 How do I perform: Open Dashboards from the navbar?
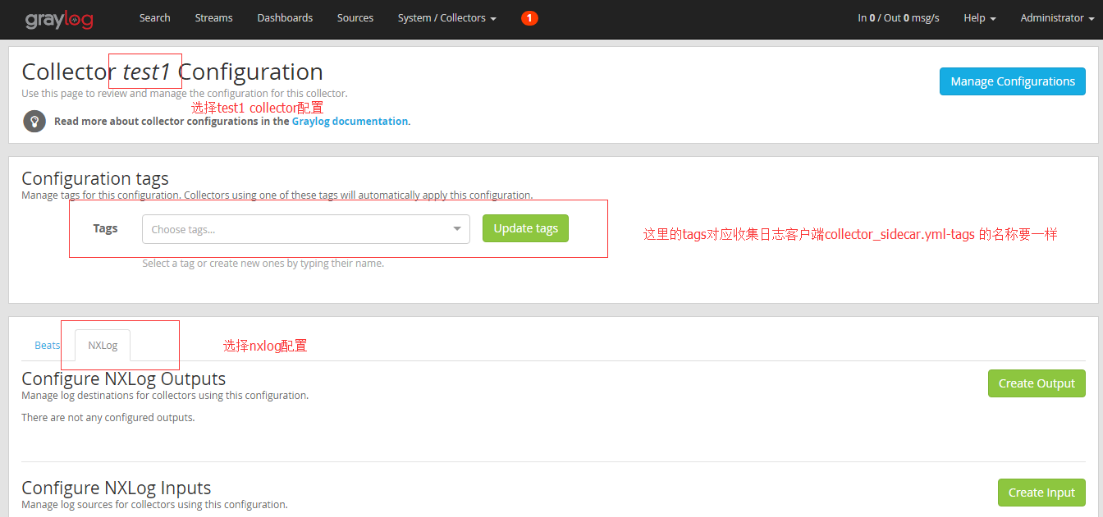285,18
